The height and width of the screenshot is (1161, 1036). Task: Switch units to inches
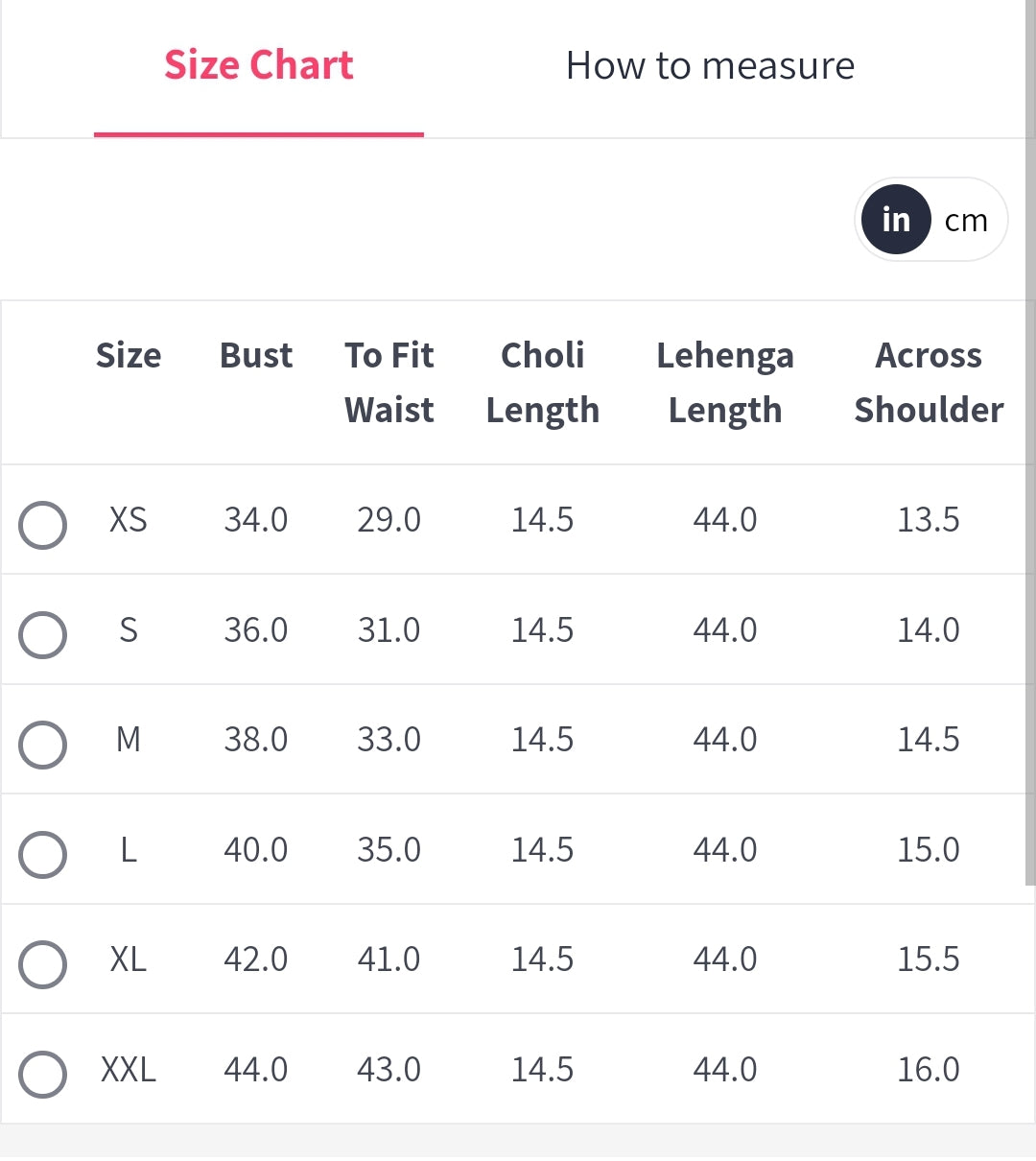tap(896, 220)
